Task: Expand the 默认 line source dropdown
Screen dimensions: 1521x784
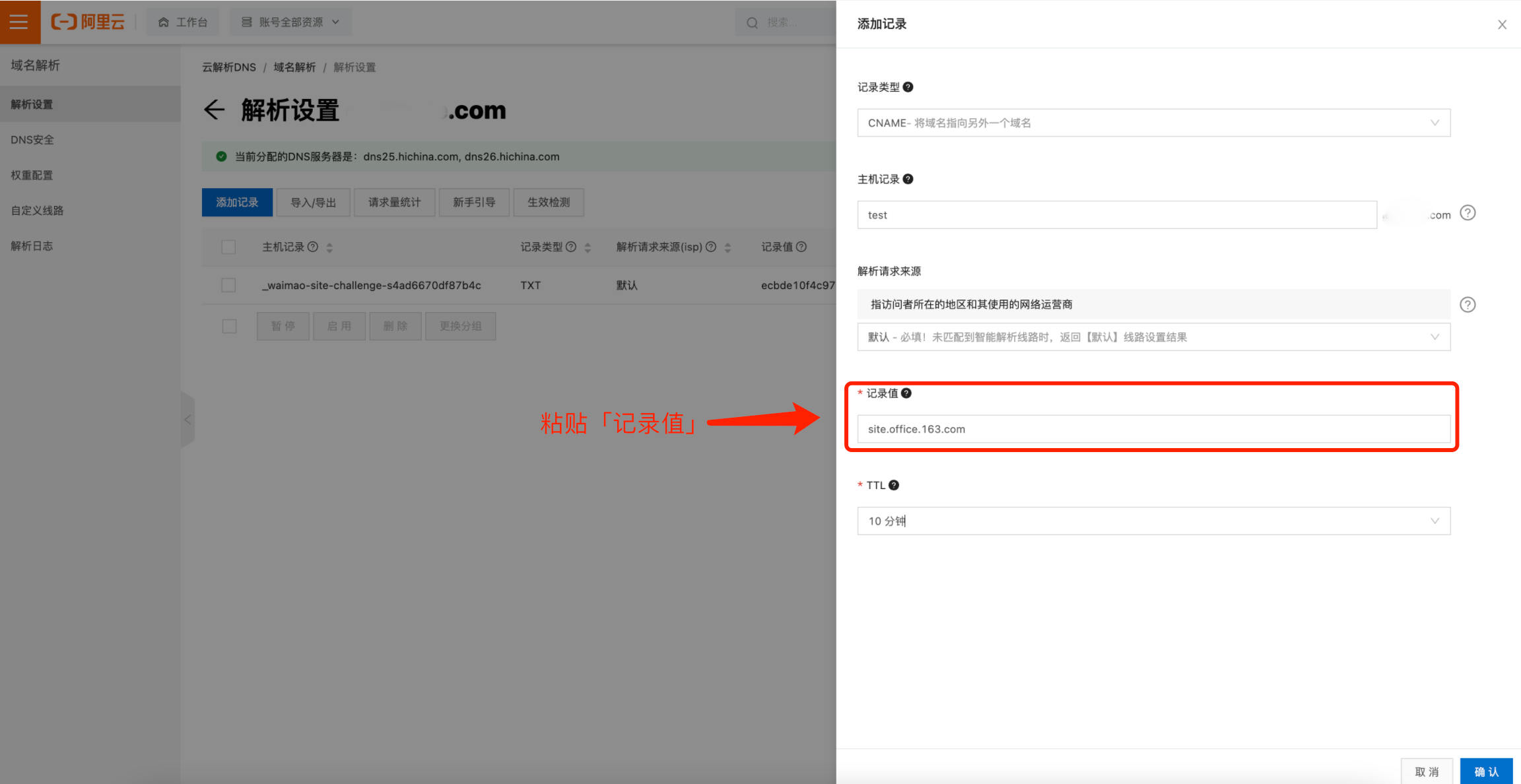Action: click(1153, 337)
